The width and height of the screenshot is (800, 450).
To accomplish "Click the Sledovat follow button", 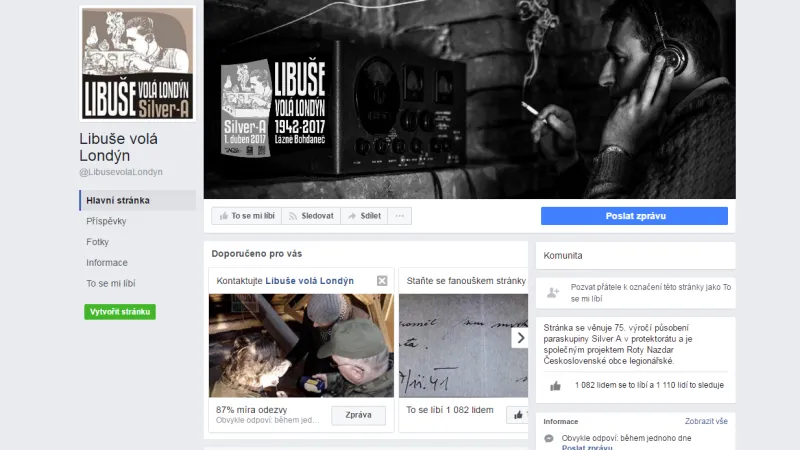I will click(x=311, y=216).
